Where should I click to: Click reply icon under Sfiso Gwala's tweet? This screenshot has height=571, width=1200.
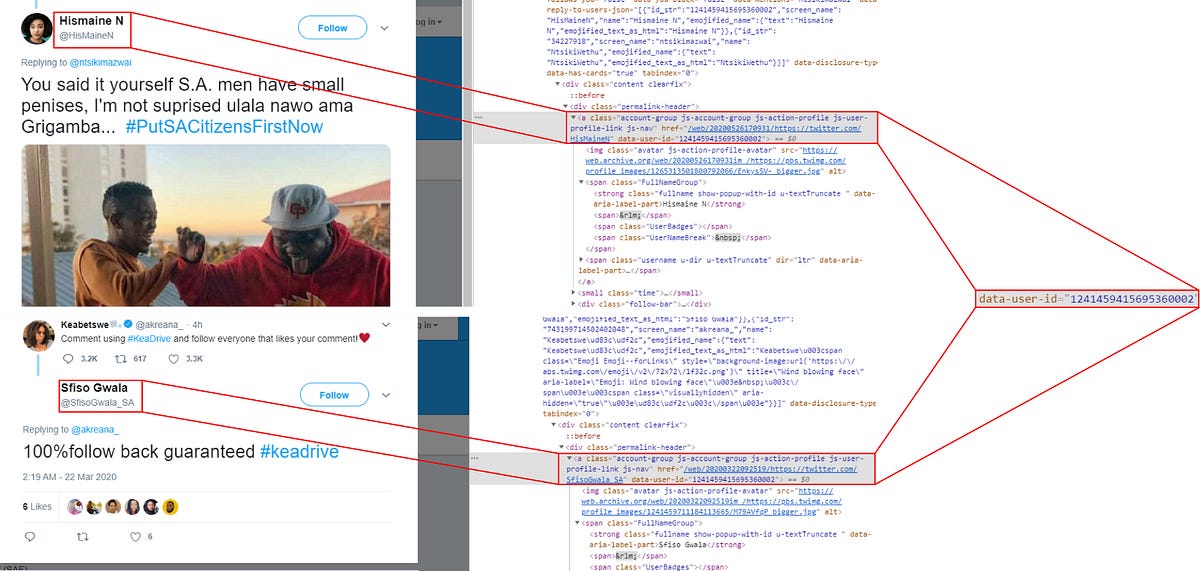click(28, 537)
